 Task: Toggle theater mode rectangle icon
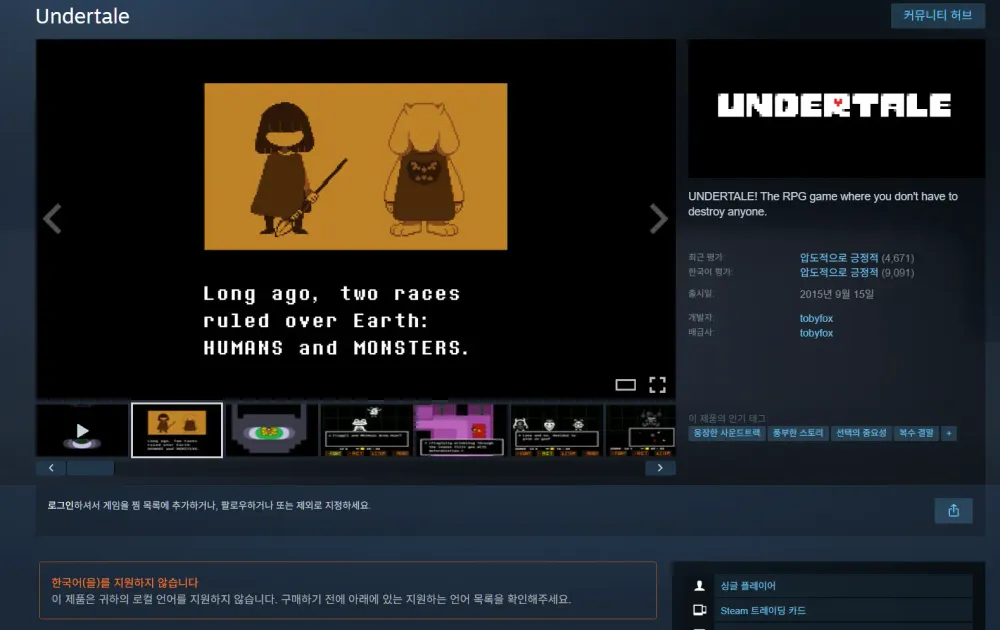tap(625, 385)
